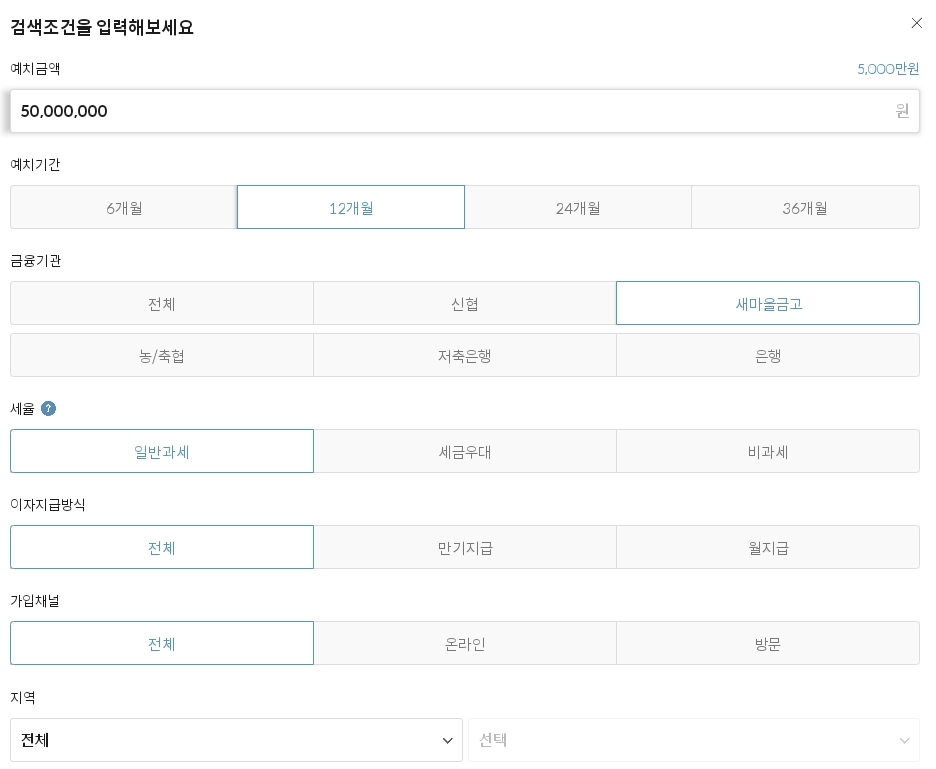
Task: Choose 전체 under 이자지급방식
Action: (x=162, y=547)
